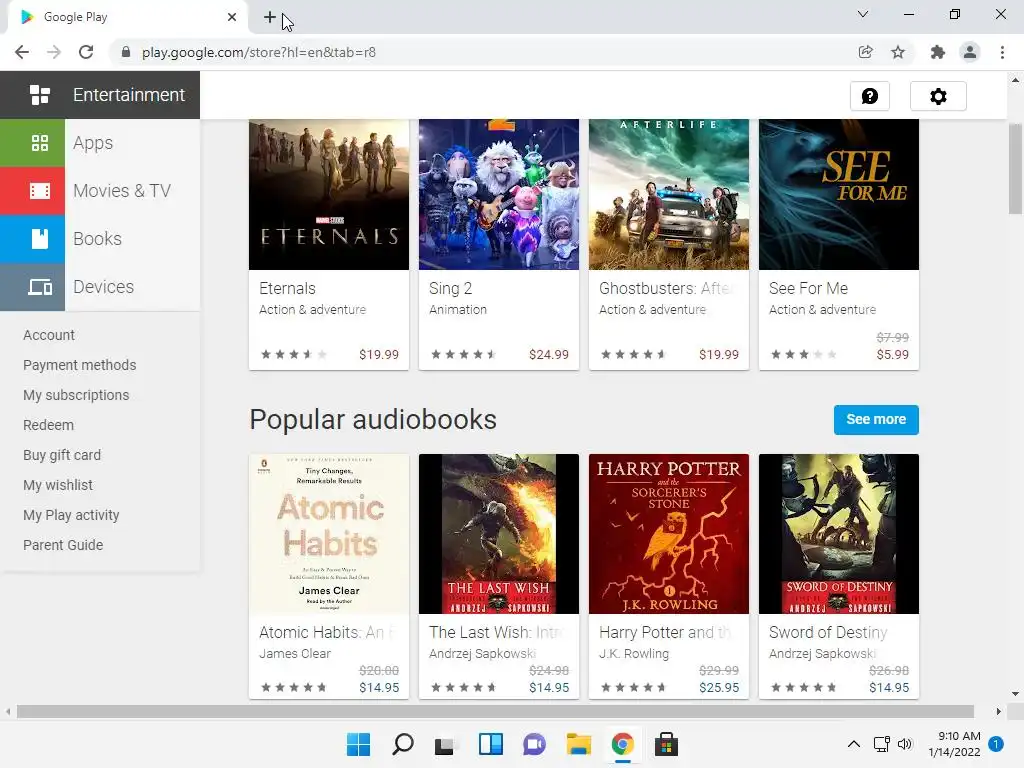1024x768 pixels.
Task: Open The Last Wish audiobook cover
Action: click(498, 534)
